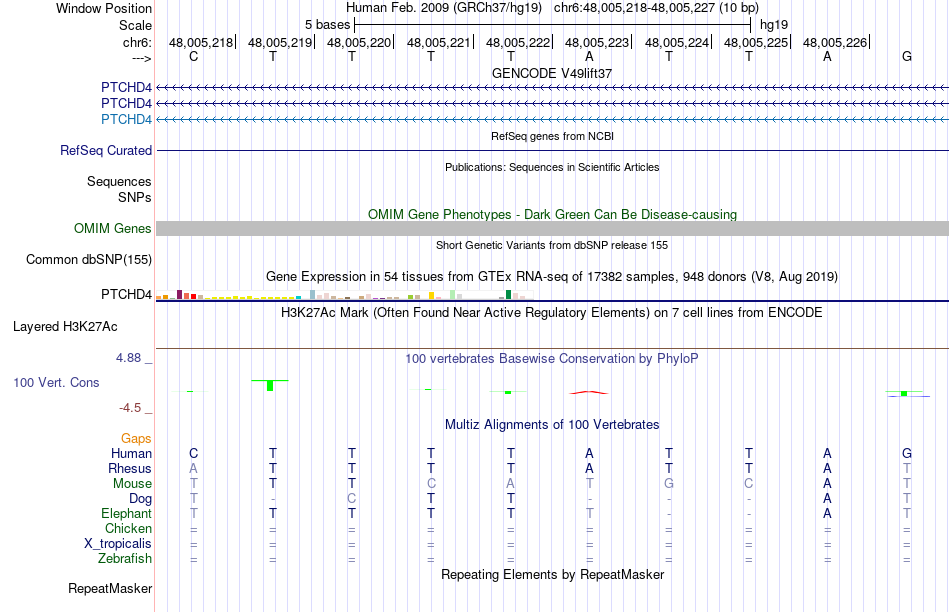
Task: Click the orange Gaps label
Action: [x=136, y=439]
